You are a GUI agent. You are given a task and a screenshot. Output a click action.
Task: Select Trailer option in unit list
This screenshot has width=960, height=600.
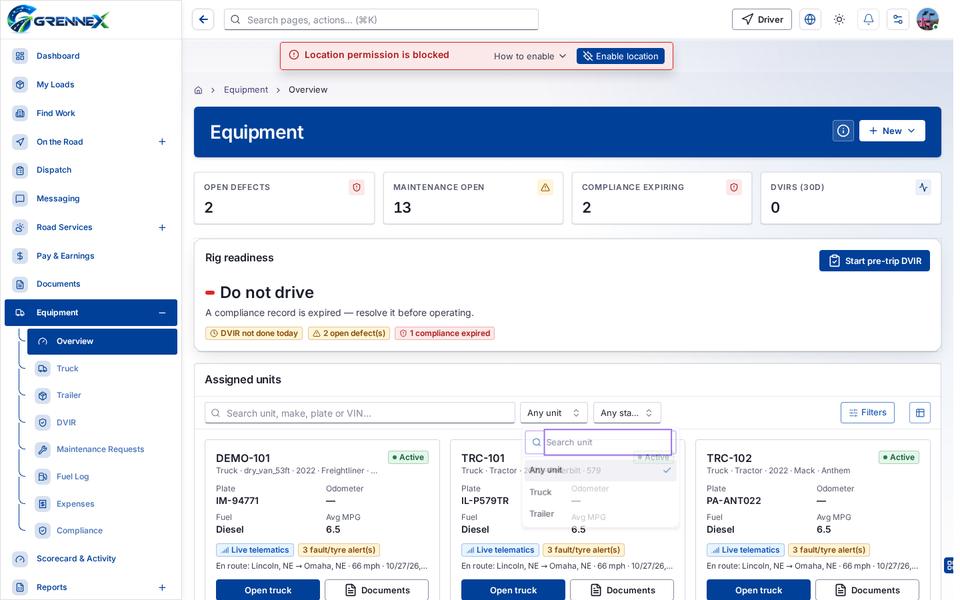coord(600,514)
